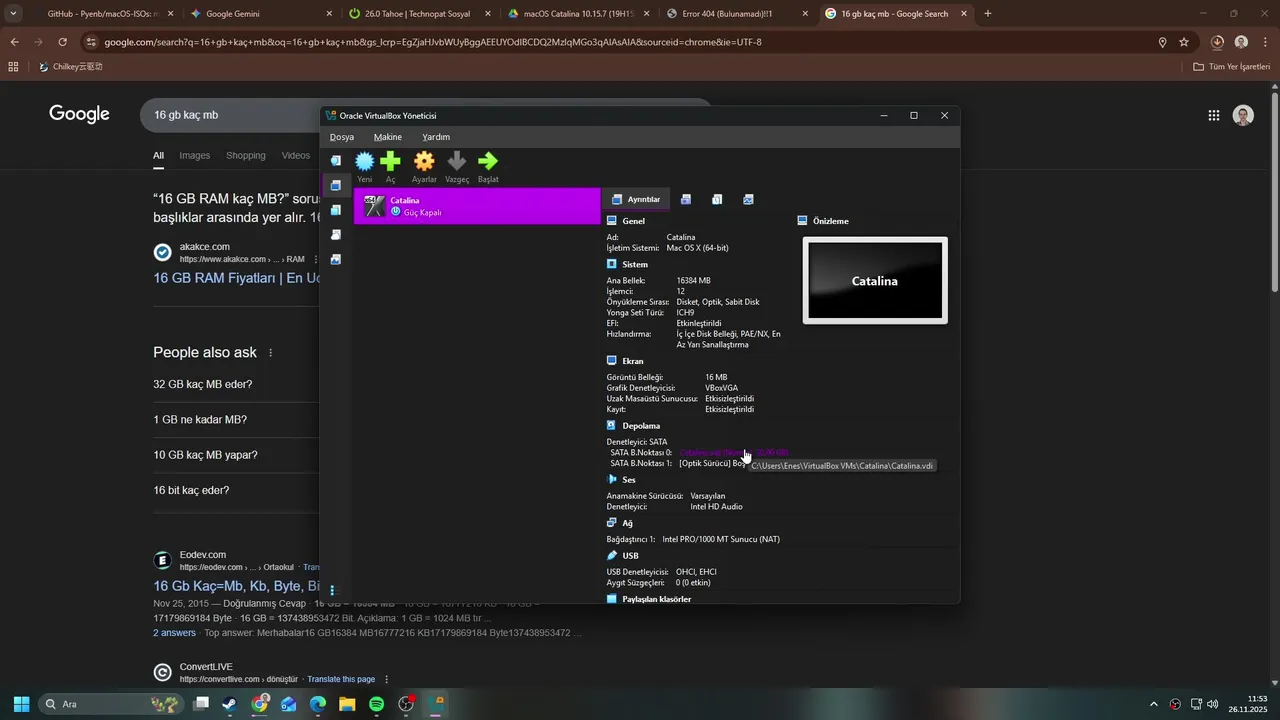Select the highlighted machines sidebar icon
Screen dimensions: 1280x720
coord(336,185)
